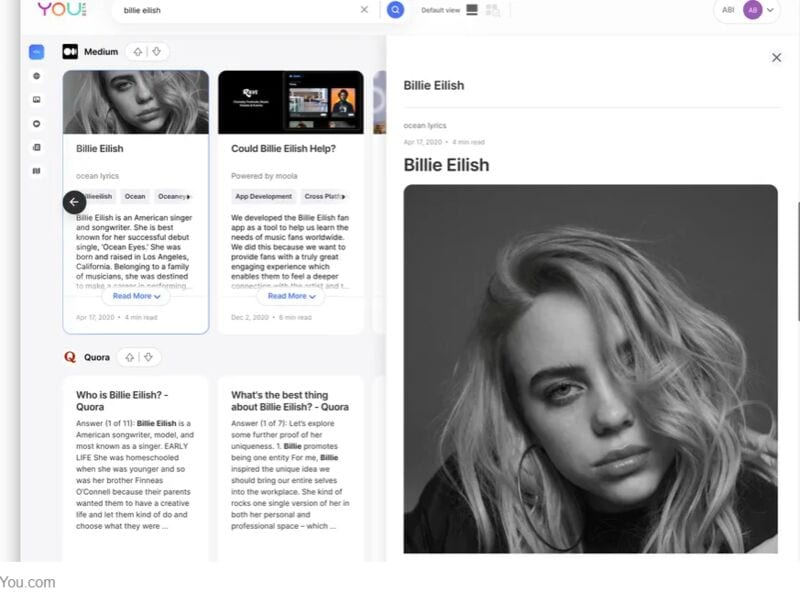Image resolution: width=800 pixels, height=592 pixels.
Task: Go back with the left arrow carousel button
Action: 74,202
